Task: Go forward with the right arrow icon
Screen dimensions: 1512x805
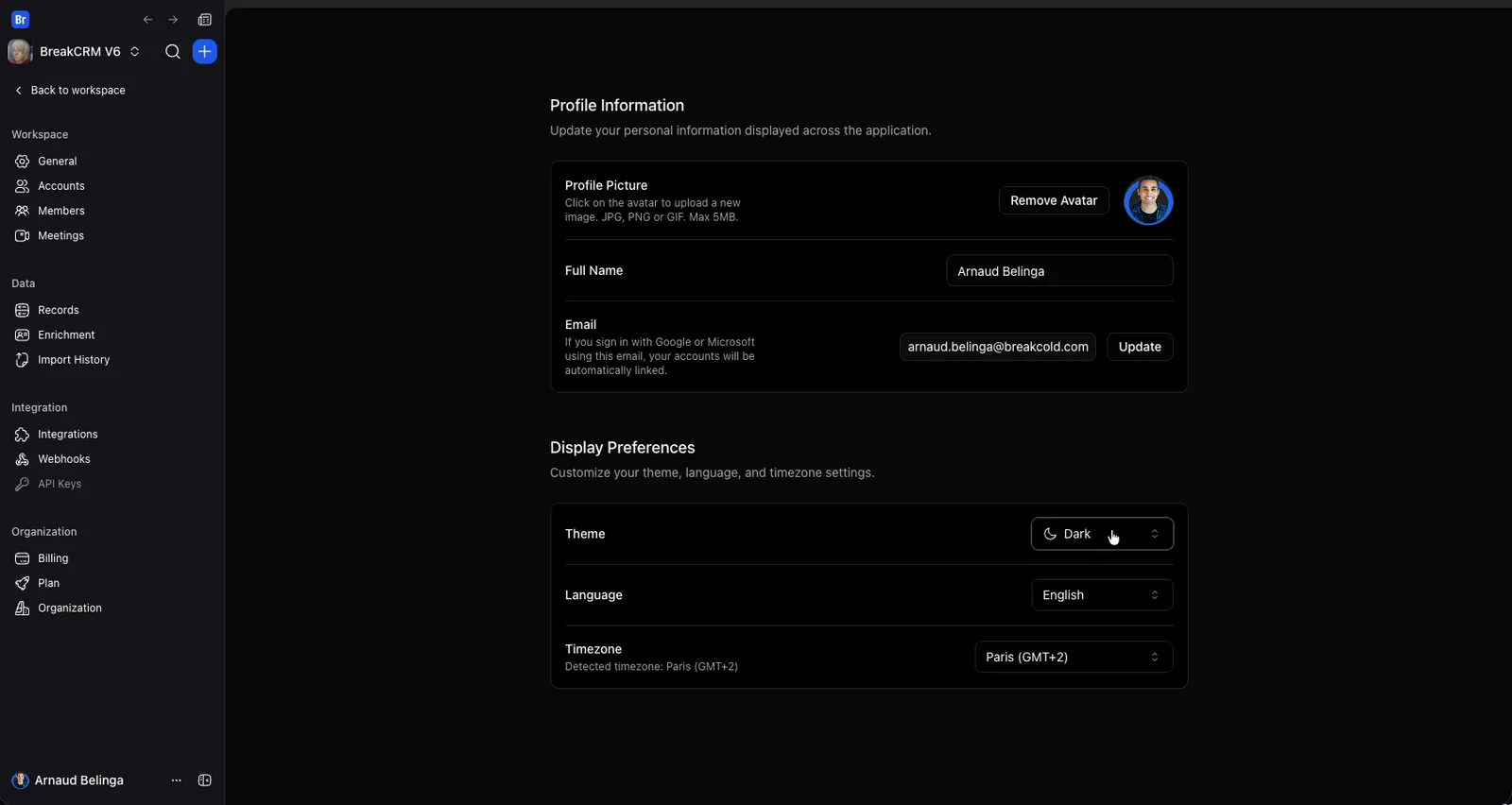Action: tap(173, 20)
